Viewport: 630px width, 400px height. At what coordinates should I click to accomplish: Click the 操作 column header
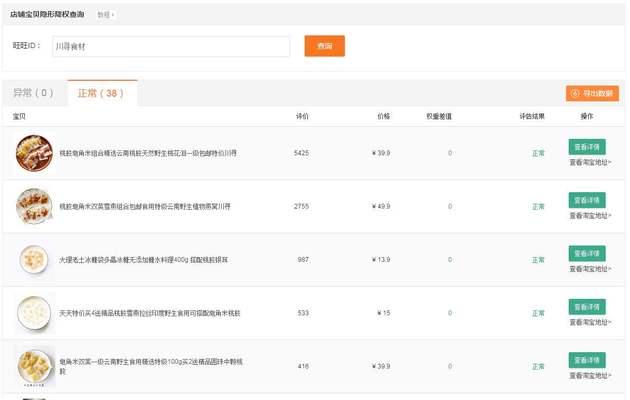coord(587,116)
